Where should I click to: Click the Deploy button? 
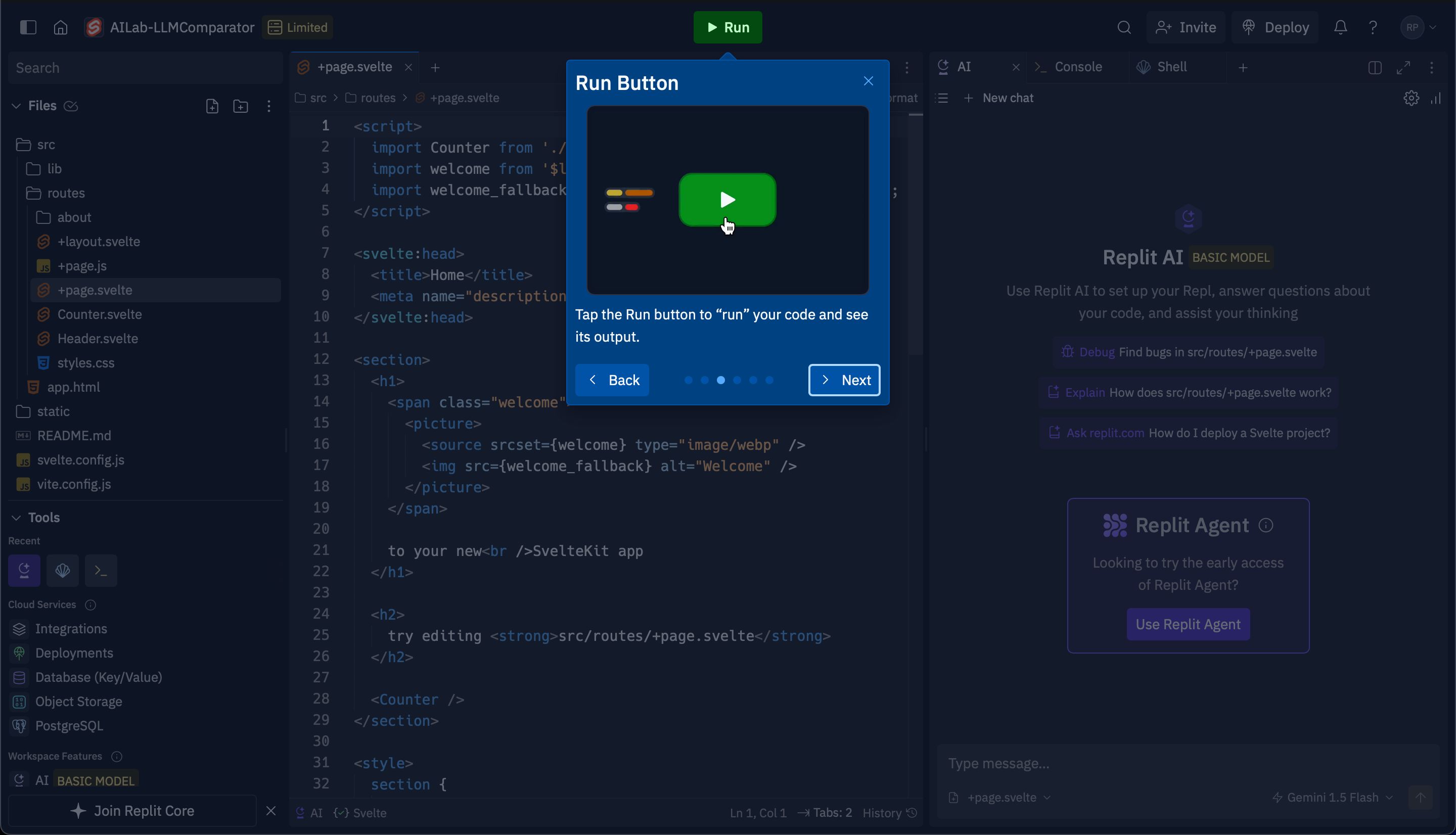pos(1275,27)
